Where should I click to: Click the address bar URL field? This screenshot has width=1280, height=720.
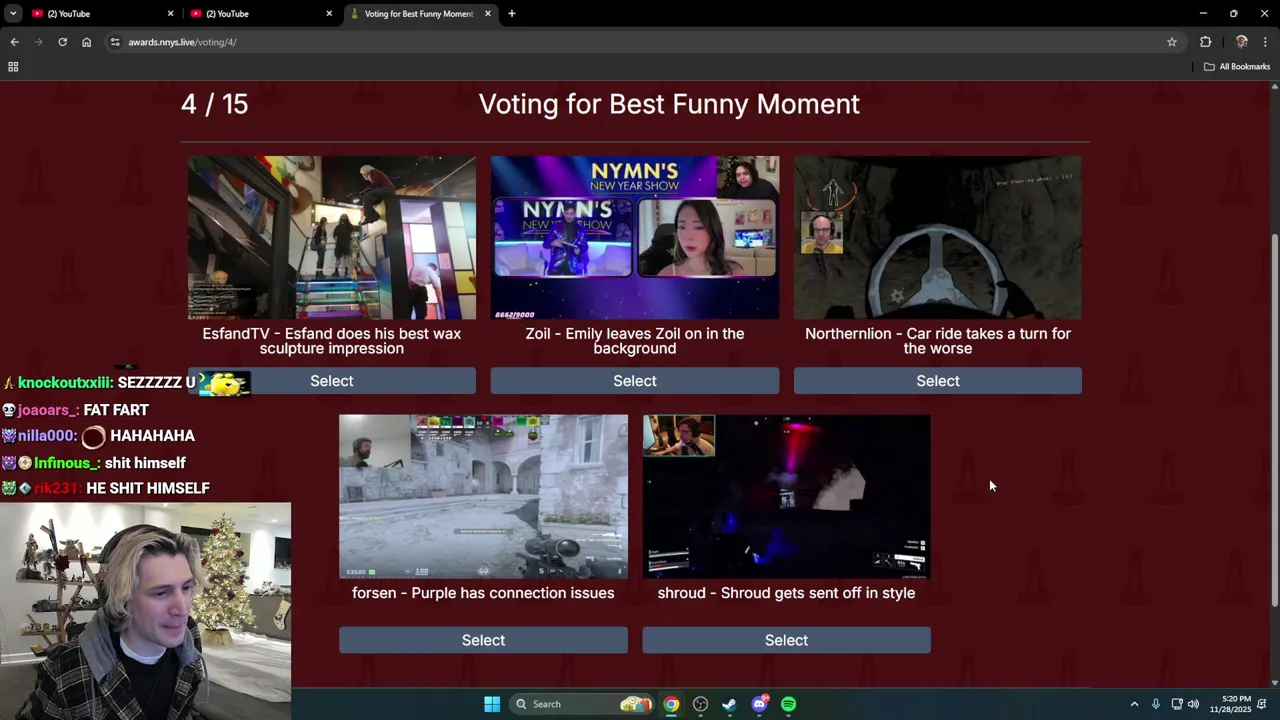pyautogui.click(x=640, y=42)
